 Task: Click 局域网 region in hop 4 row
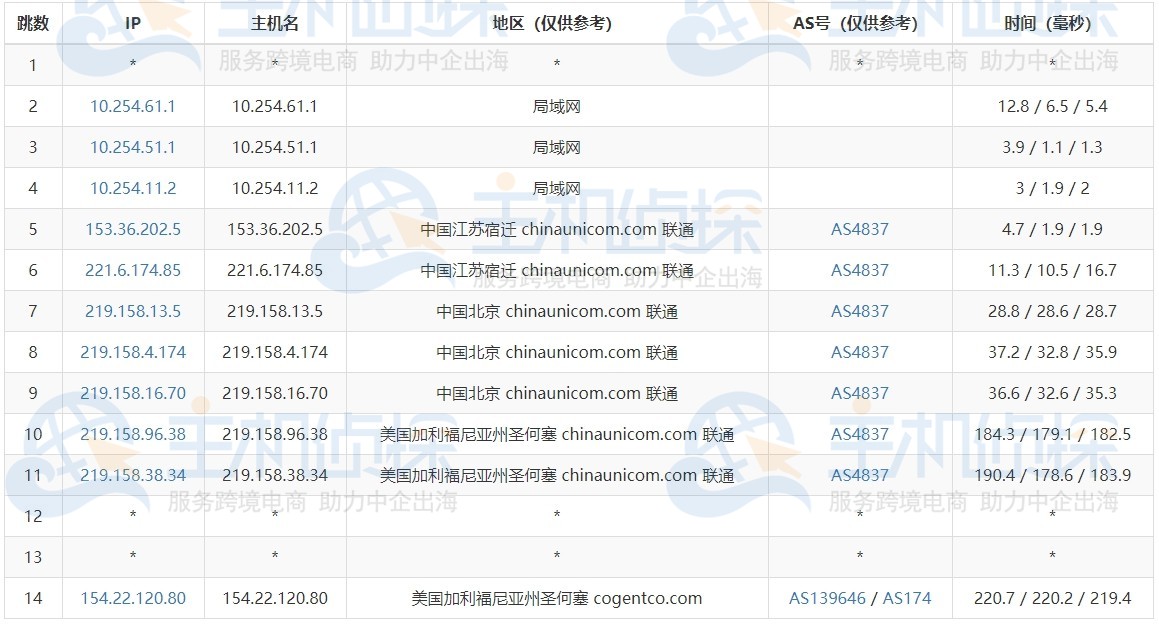[x=557, y=189]
